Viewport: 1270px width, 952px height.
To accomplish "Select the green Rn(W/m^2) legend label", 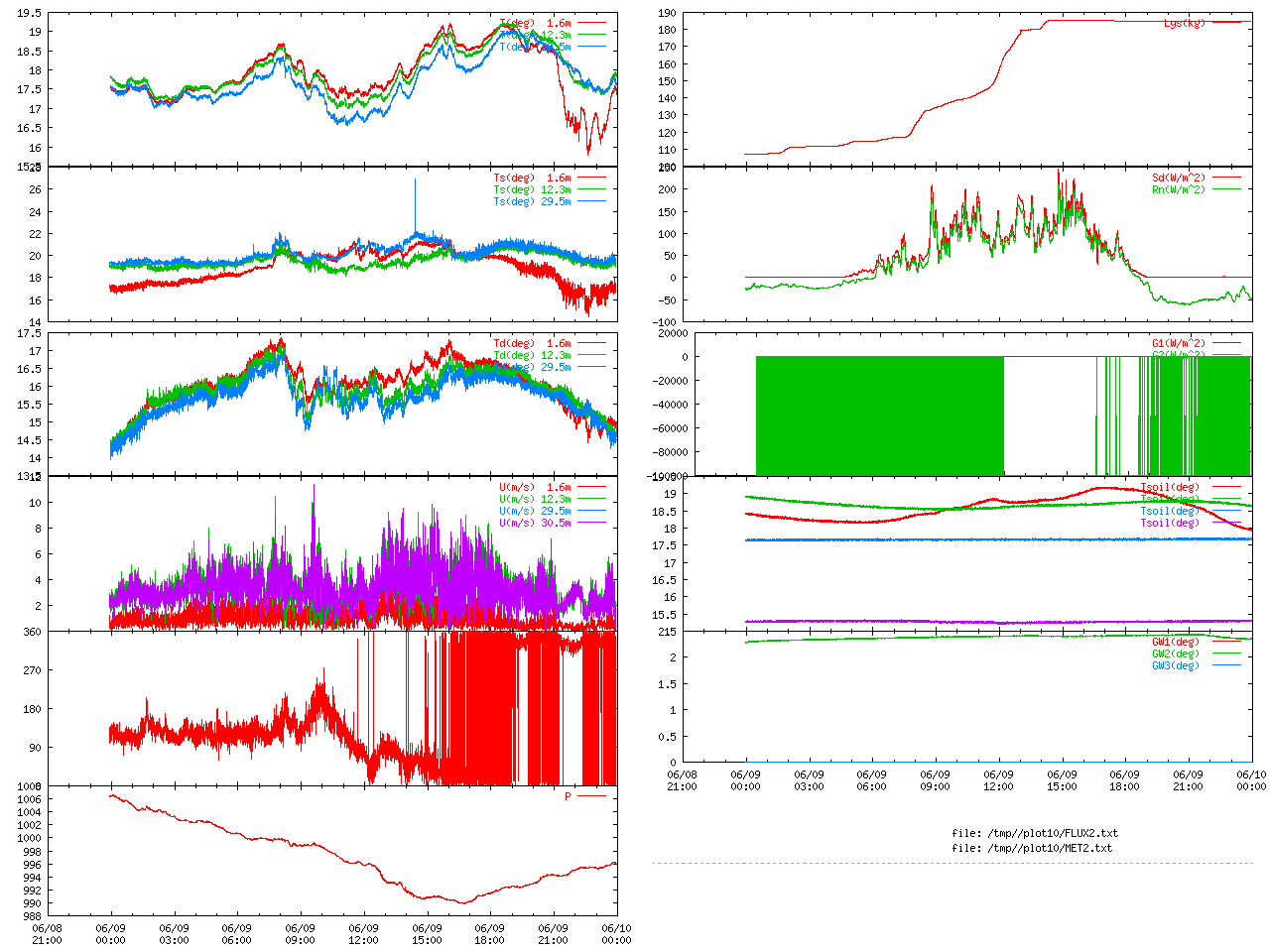I will coord(1178,189).
